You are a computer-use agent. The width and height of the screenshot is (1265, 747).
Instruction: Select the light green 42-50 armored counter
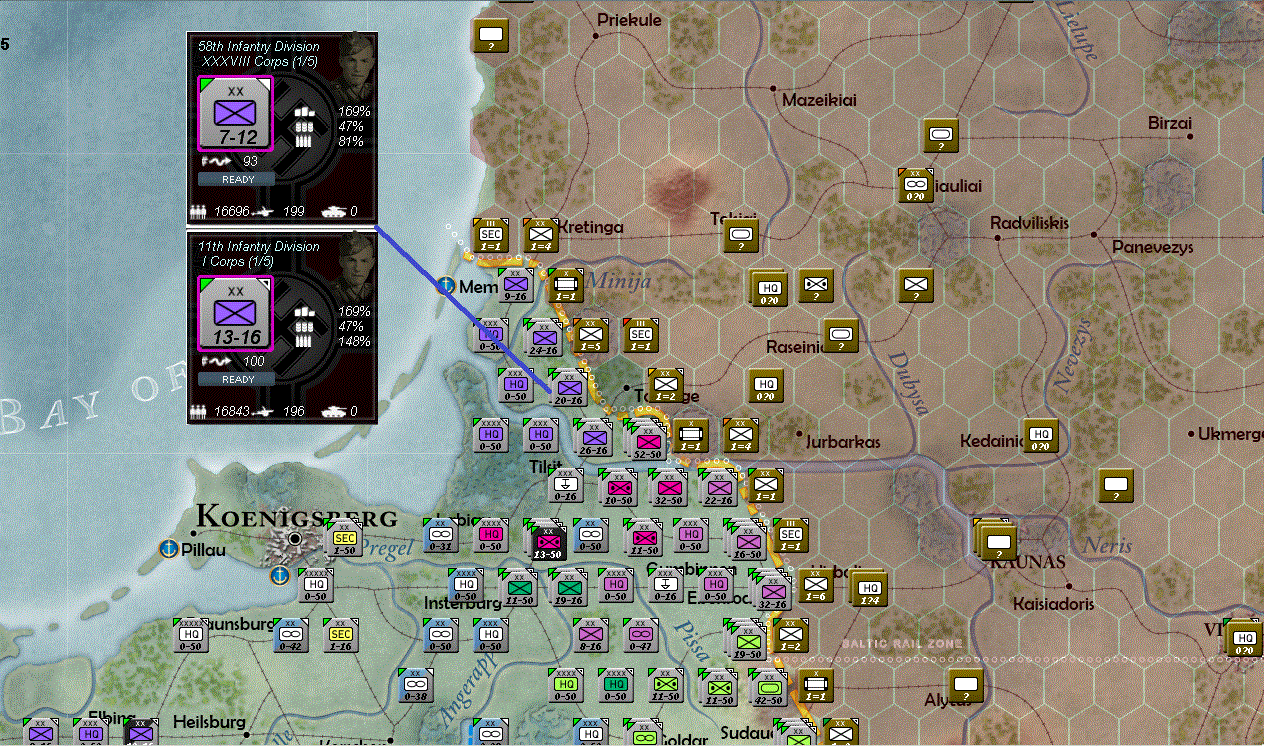769,688
